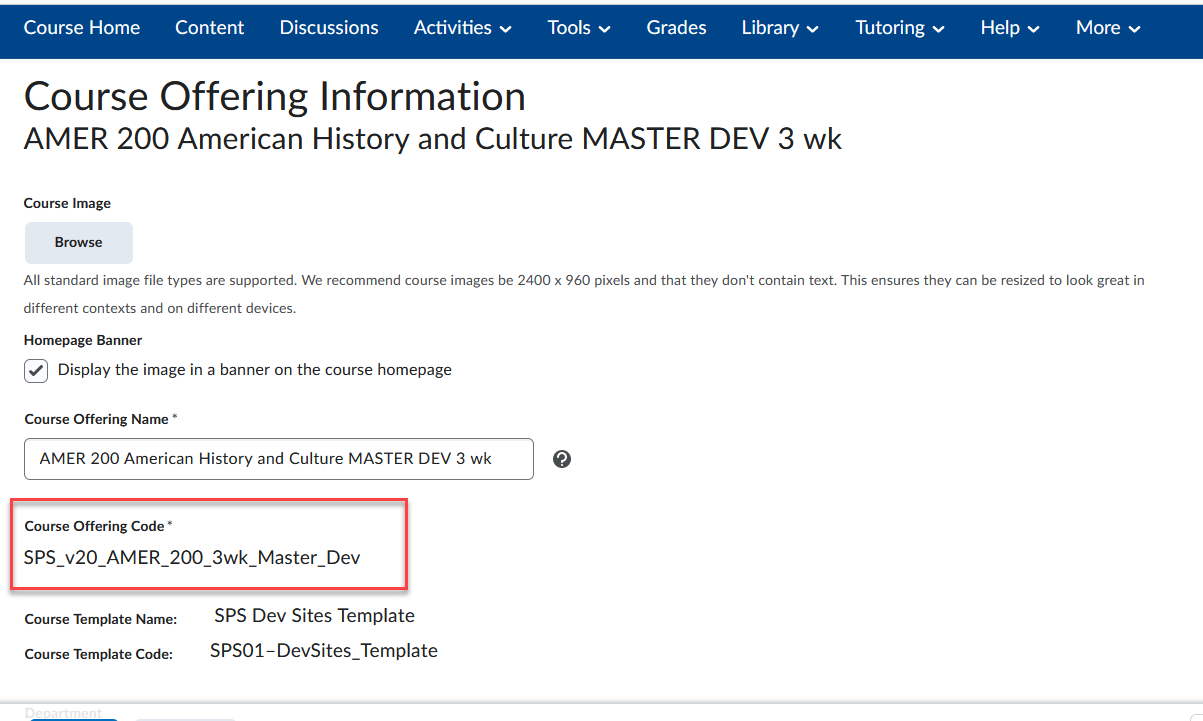The image size is (1203, 721).
Task: Navigate to Course Home
Action: tap(81, 28)
